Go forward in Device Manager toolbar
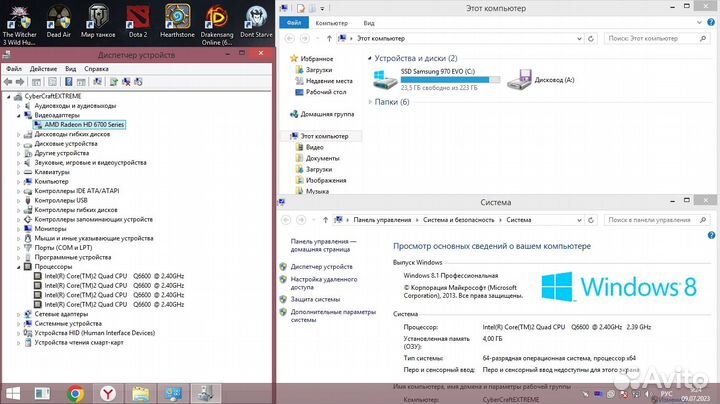720x404 pixels. coord(20,82)
